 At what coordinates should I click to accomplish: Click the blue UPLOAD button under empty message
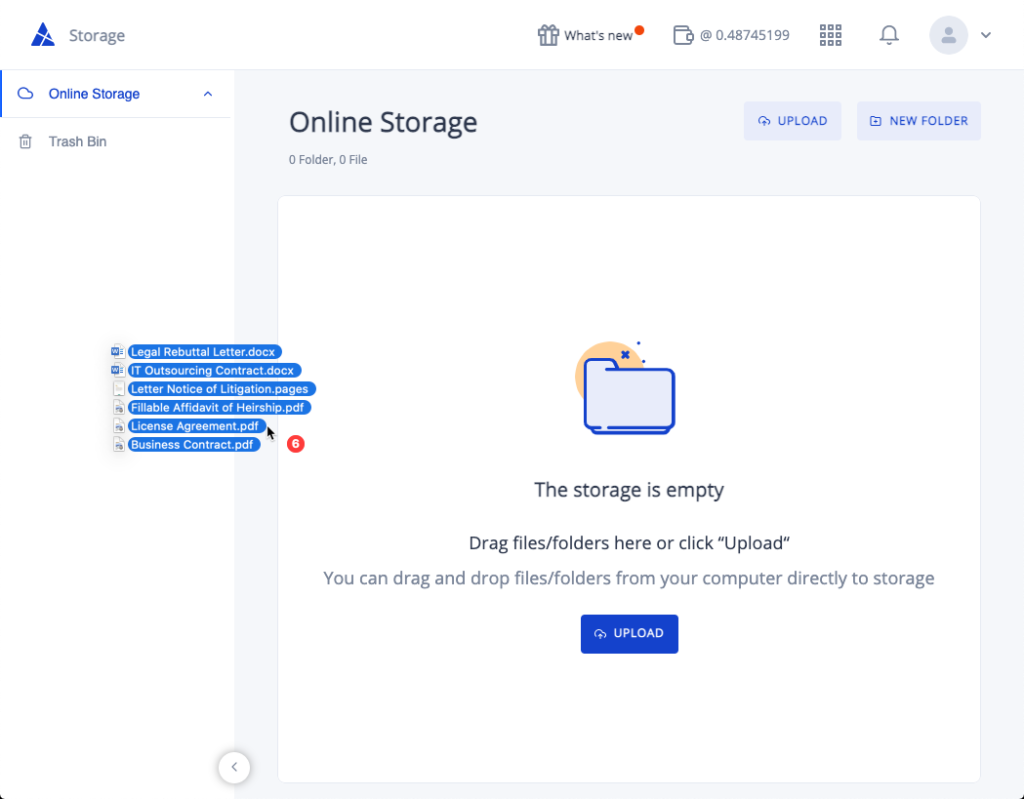629,634
